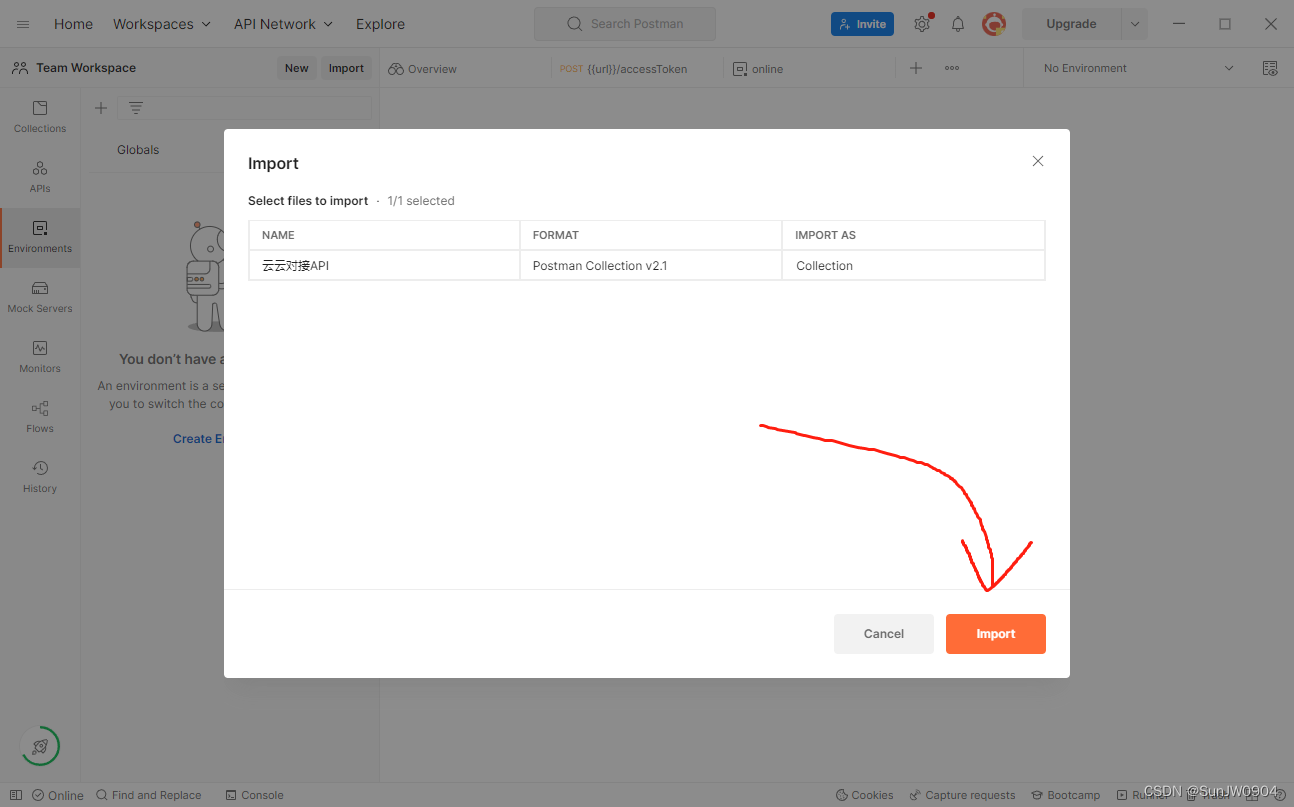The height and width of the screenshot is (807, 1294).
Task: Close the Import dialog with X
Action: tap(1038, 161)
